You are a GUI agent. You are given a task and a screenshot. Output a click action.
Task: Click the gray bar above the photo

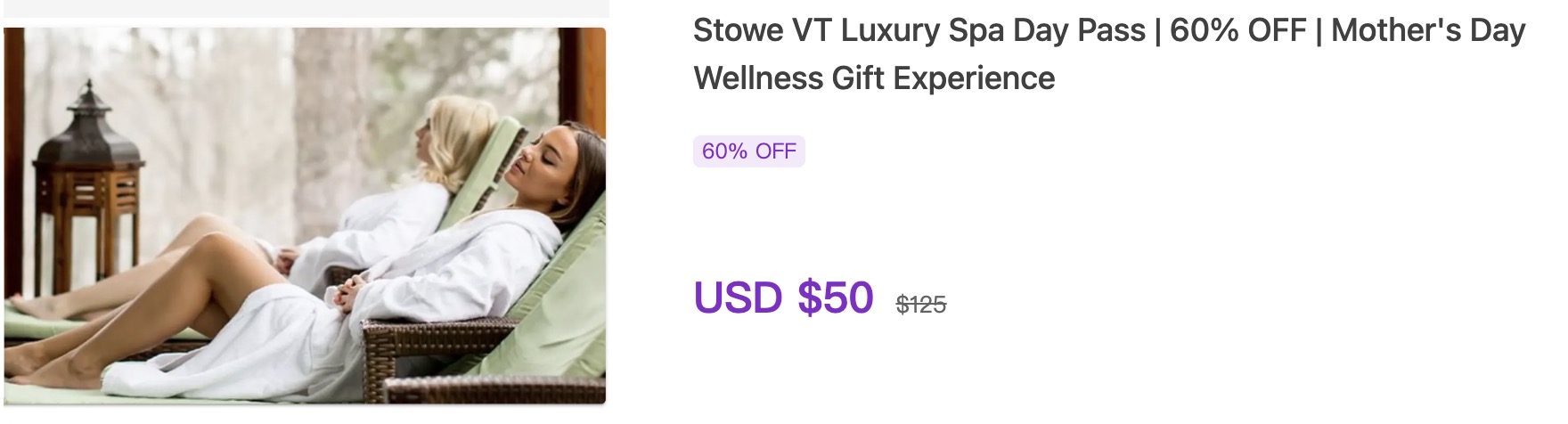[x=305, y=8]
